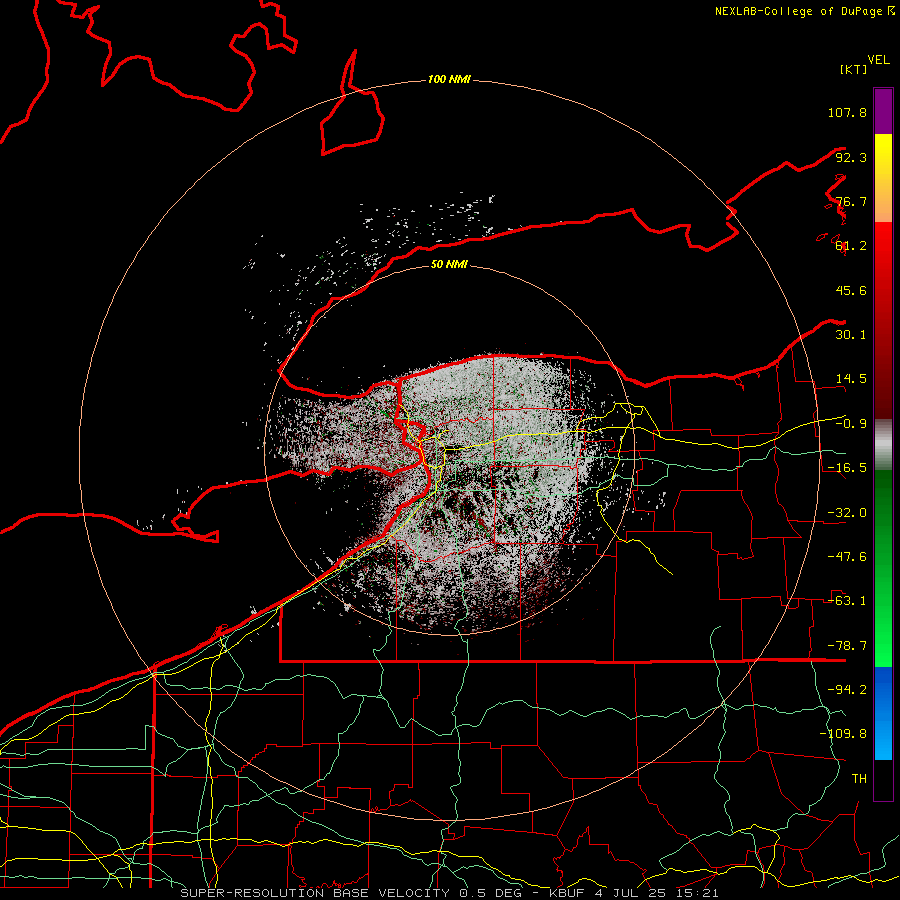Click the 76.7 velocity scale value

coord(851,201)
